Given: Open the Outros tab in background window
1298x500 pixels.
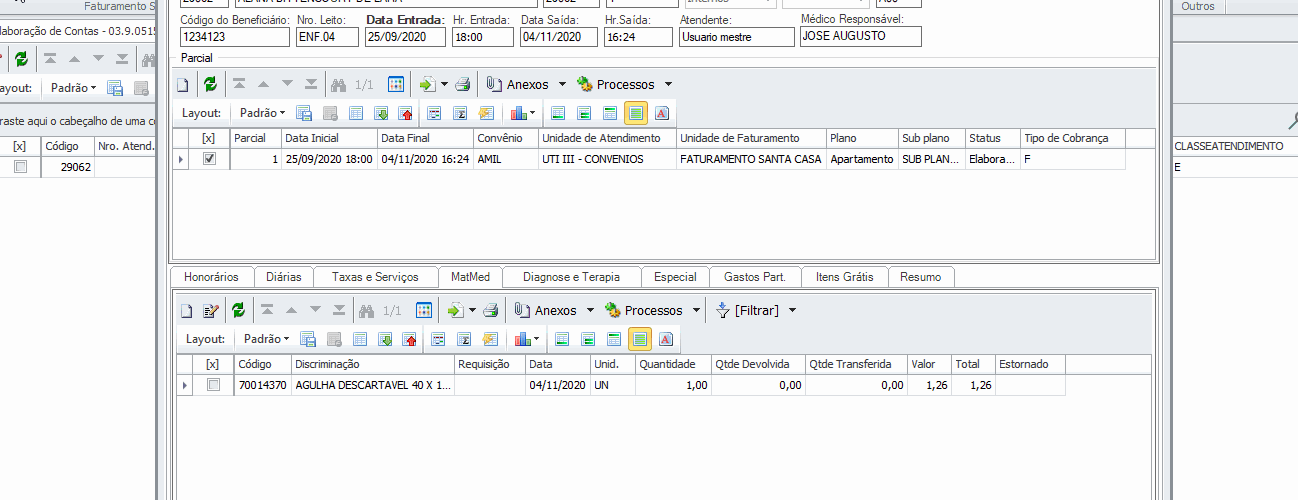Looking at the screenshot, I should click(1198, 6).
